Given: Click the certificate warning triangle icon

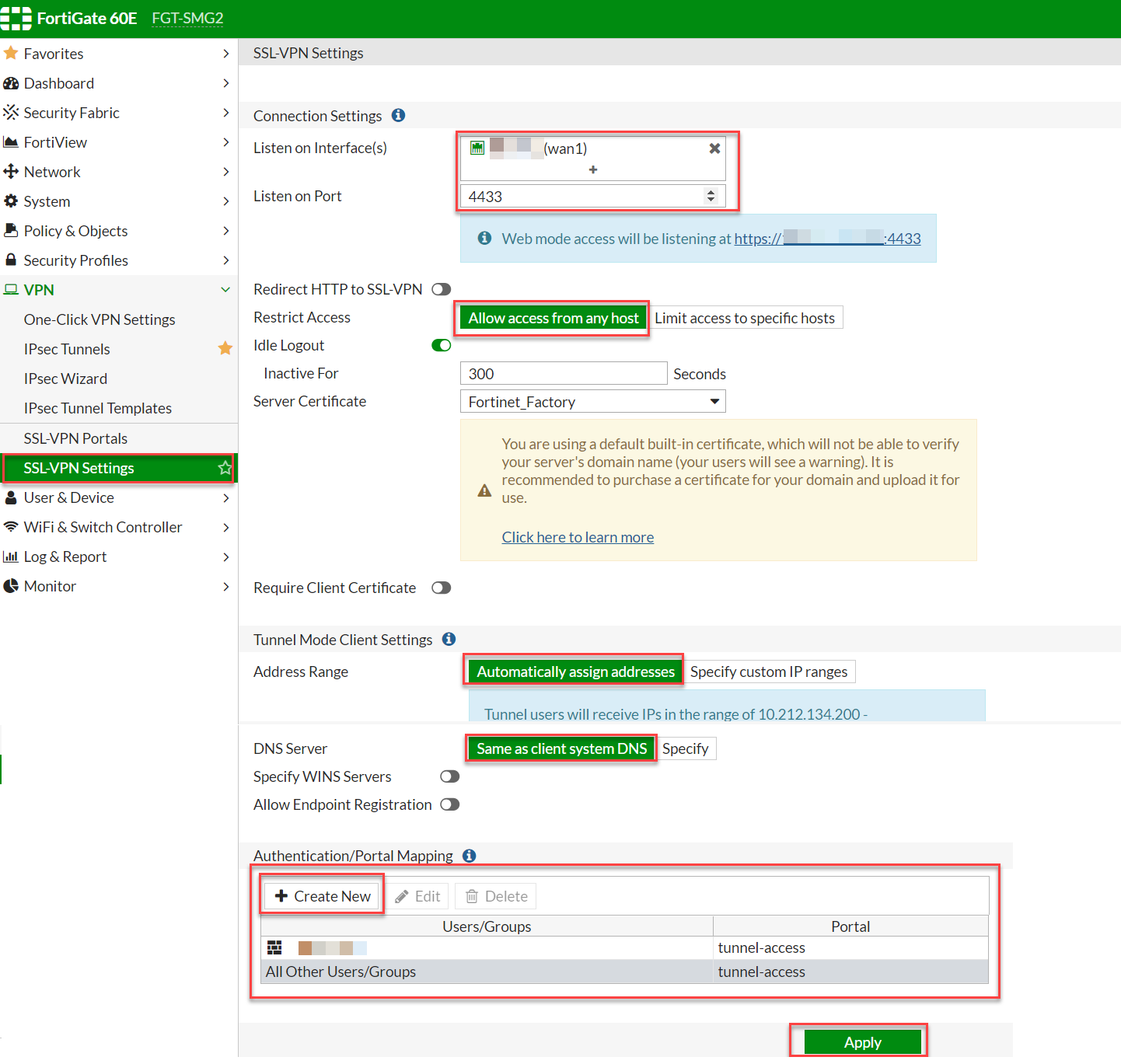Looking at the screenshot, I should (484, 490).
